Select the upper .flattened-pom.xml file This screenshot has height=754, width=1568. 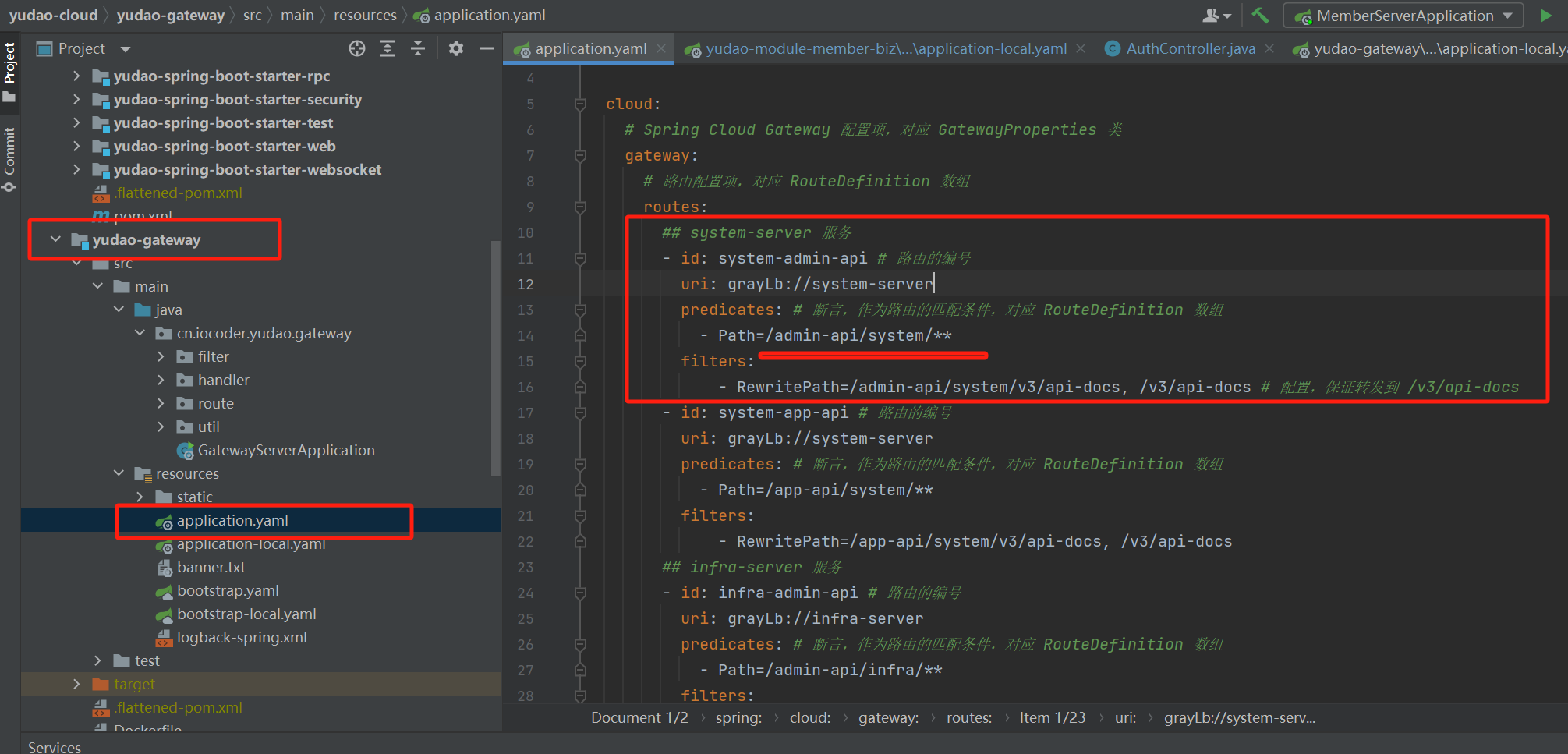(x=178, y=193)
